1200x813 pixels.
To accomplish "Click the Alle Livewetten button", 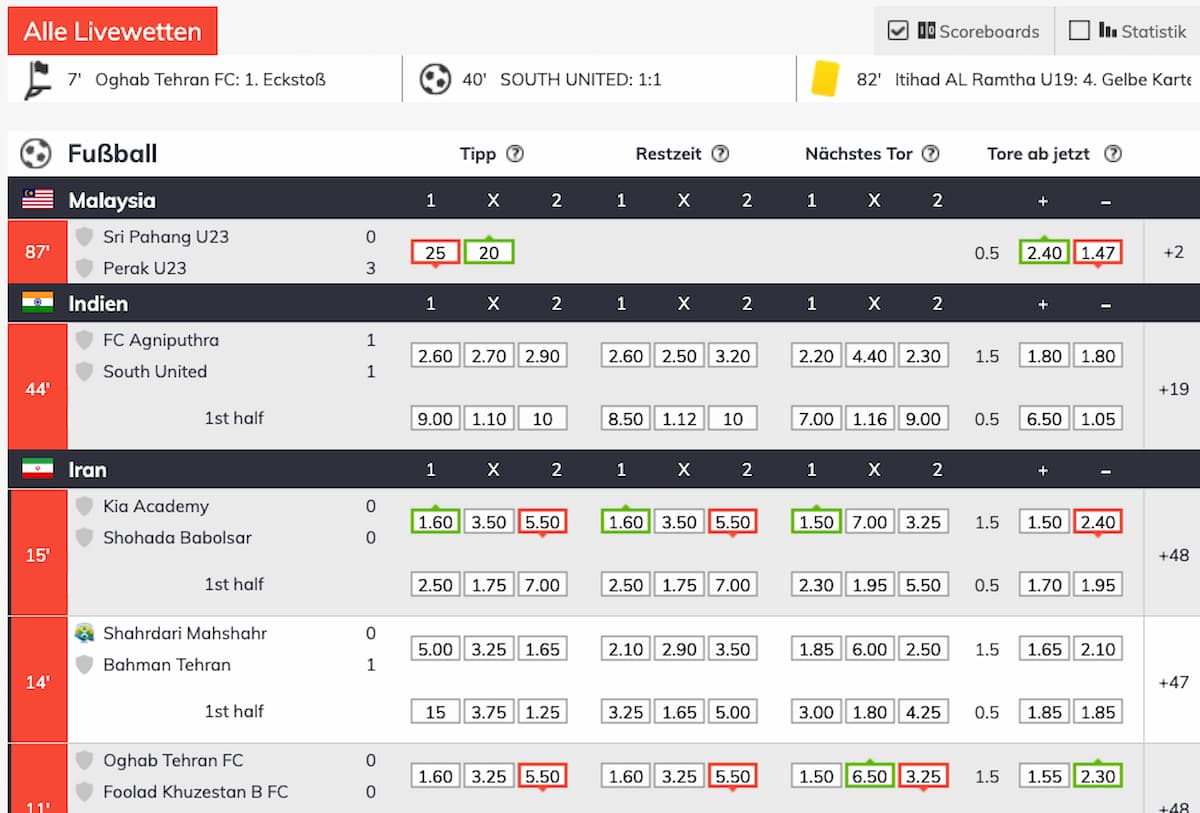I will (x=112, y=31).
